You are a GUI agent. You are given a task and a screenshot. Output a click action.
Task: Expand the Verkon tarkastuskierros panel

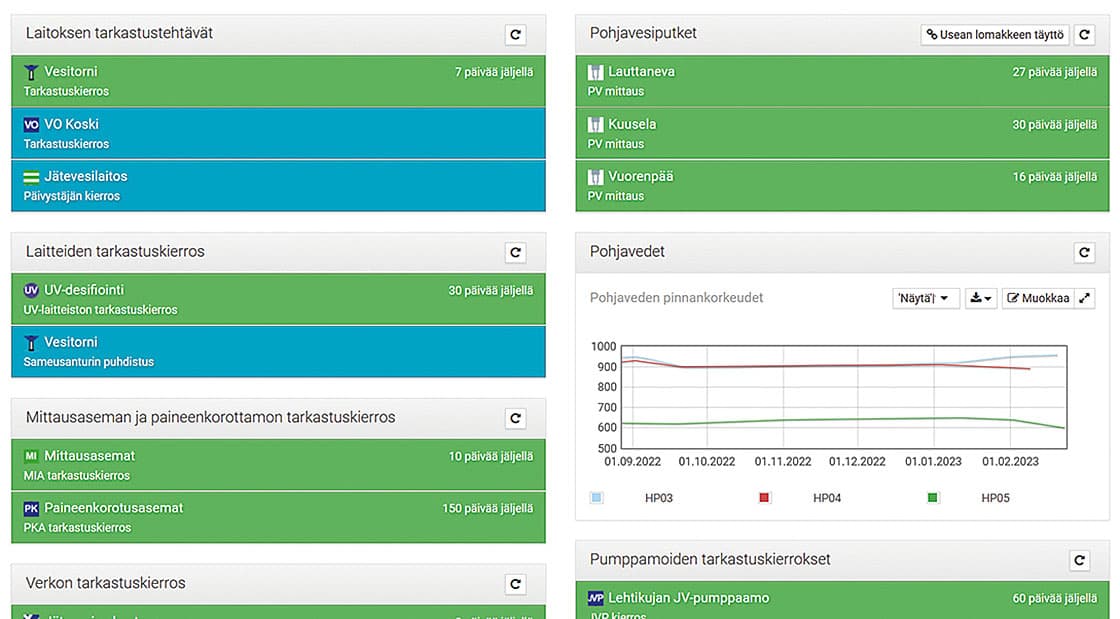click(x=516, y=584)
